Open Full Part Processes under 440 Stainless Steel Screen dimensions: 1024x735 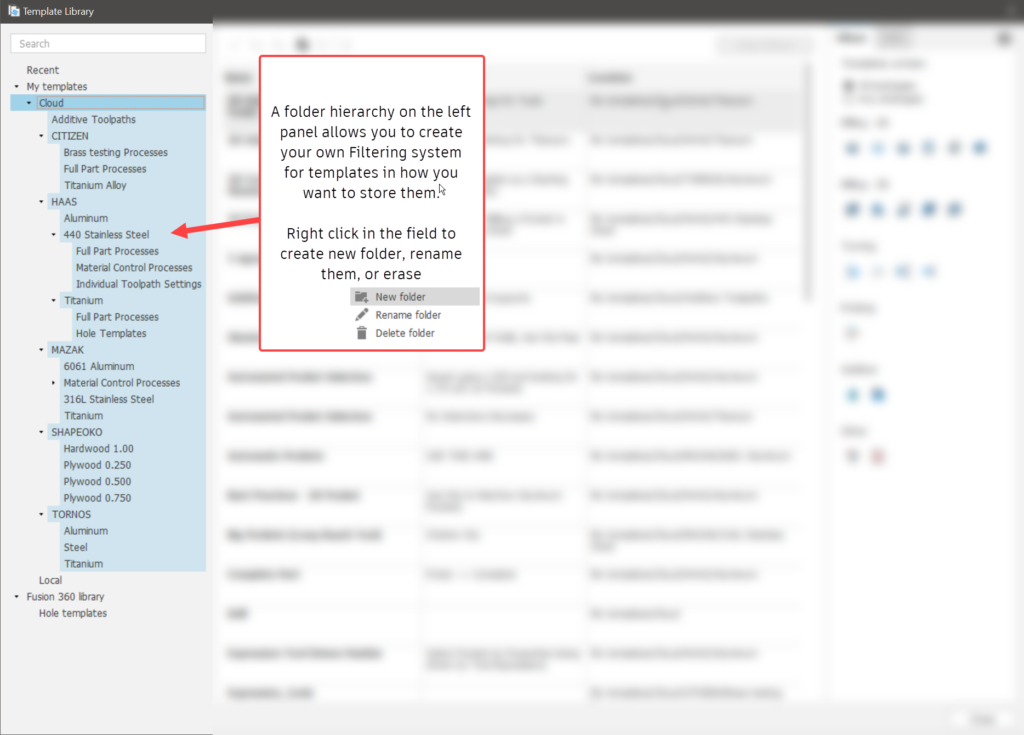pyautogui.click(x=117, y=251)
